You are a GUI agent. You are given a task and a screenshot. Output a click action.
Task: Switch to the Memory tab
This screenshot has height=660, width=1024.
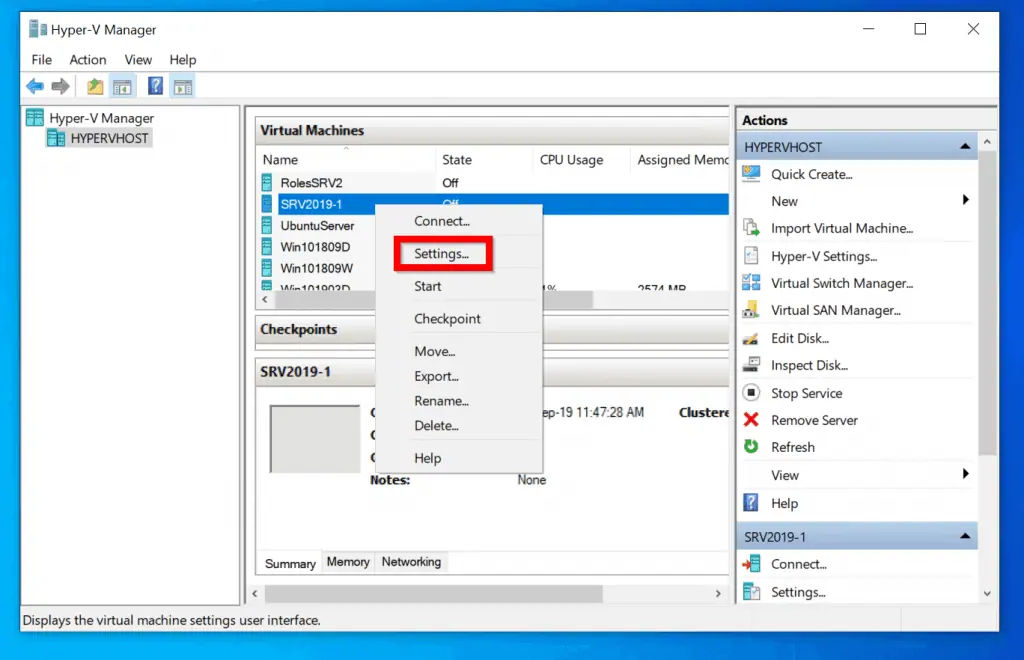pos(348,562)
